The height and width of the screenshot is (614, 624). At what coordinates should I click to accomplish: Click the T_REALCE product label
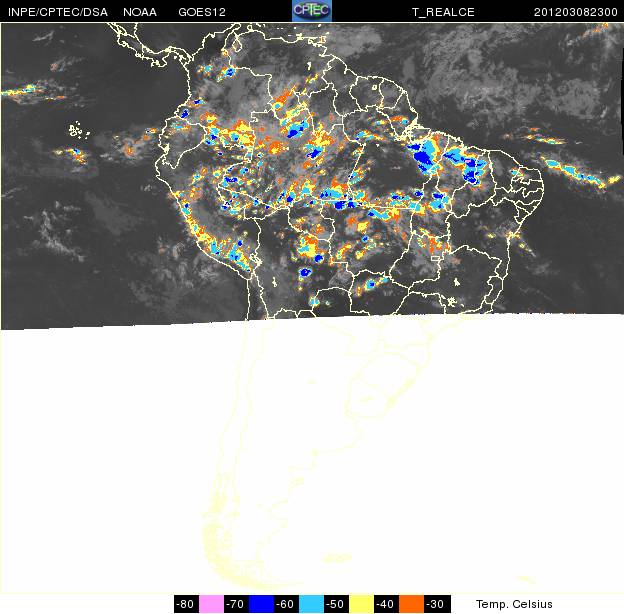(x=443, y=12)
